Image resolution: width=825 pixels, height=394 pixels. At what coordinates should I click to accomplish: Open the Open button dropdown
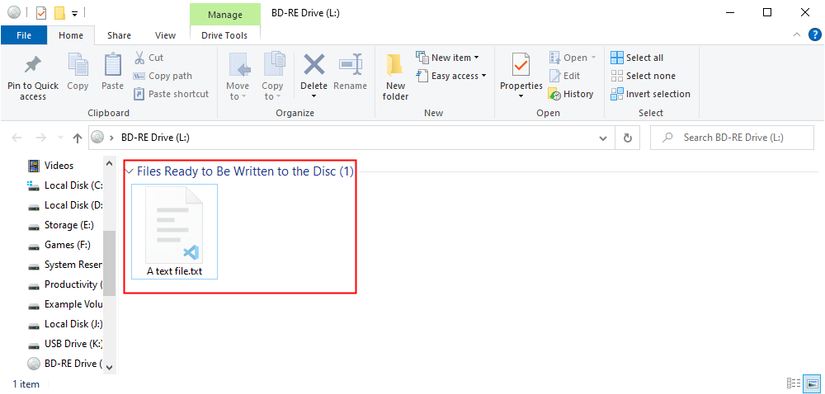pos(573,57)
